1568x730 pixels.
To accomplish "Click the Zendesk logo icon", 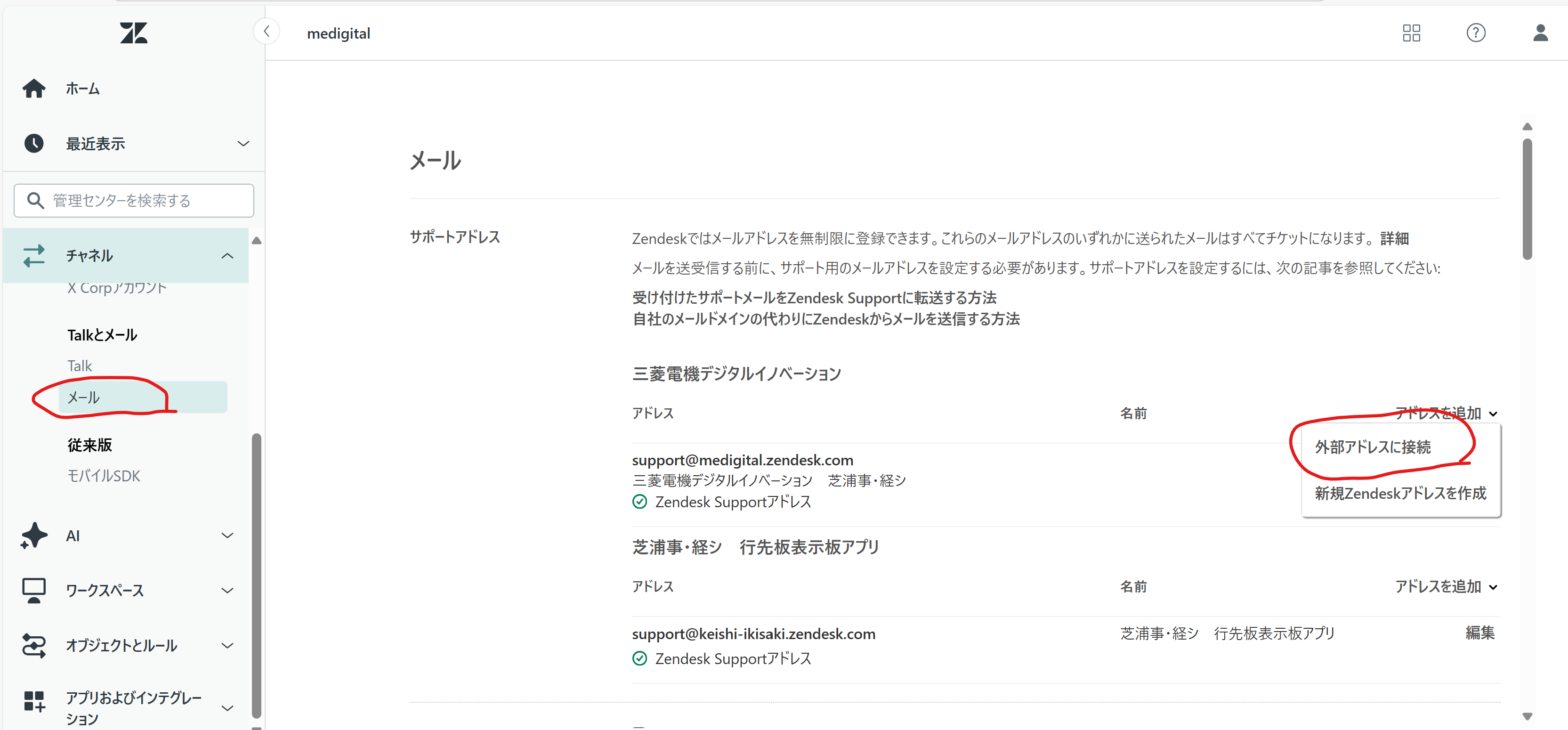I will 133,33.
